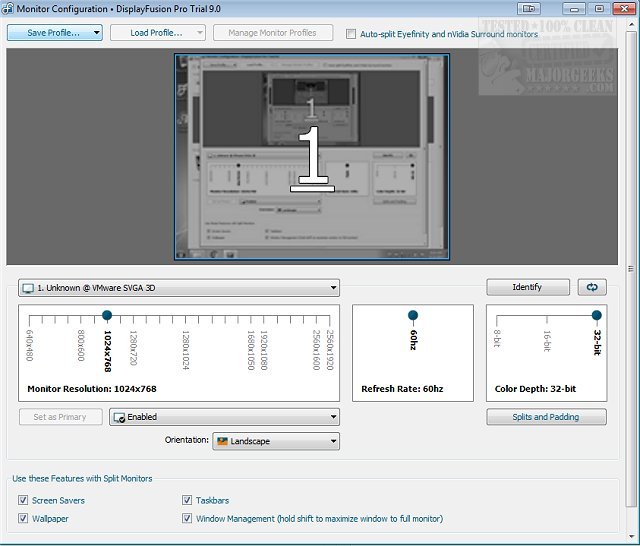Click the Landscape orientation icon
This screenshot has height=546, width=640.
[222, 441]
